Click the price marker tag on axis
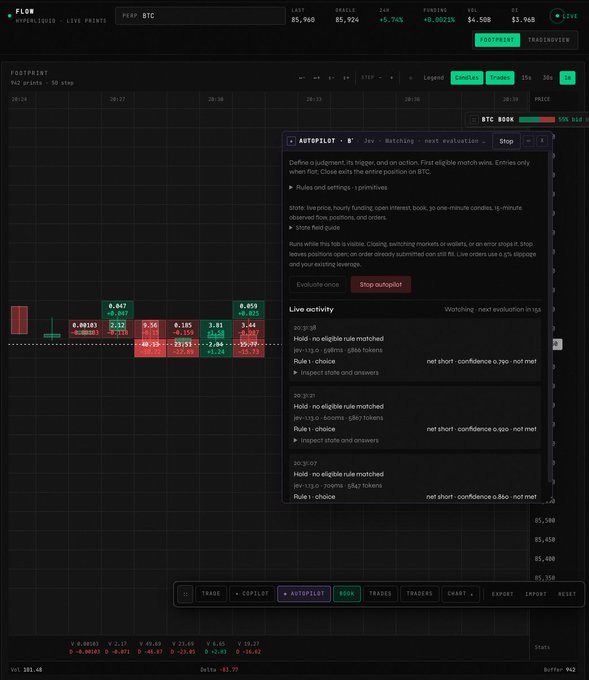The height and width of the screenshot is (680, 589). coord(557,344)
